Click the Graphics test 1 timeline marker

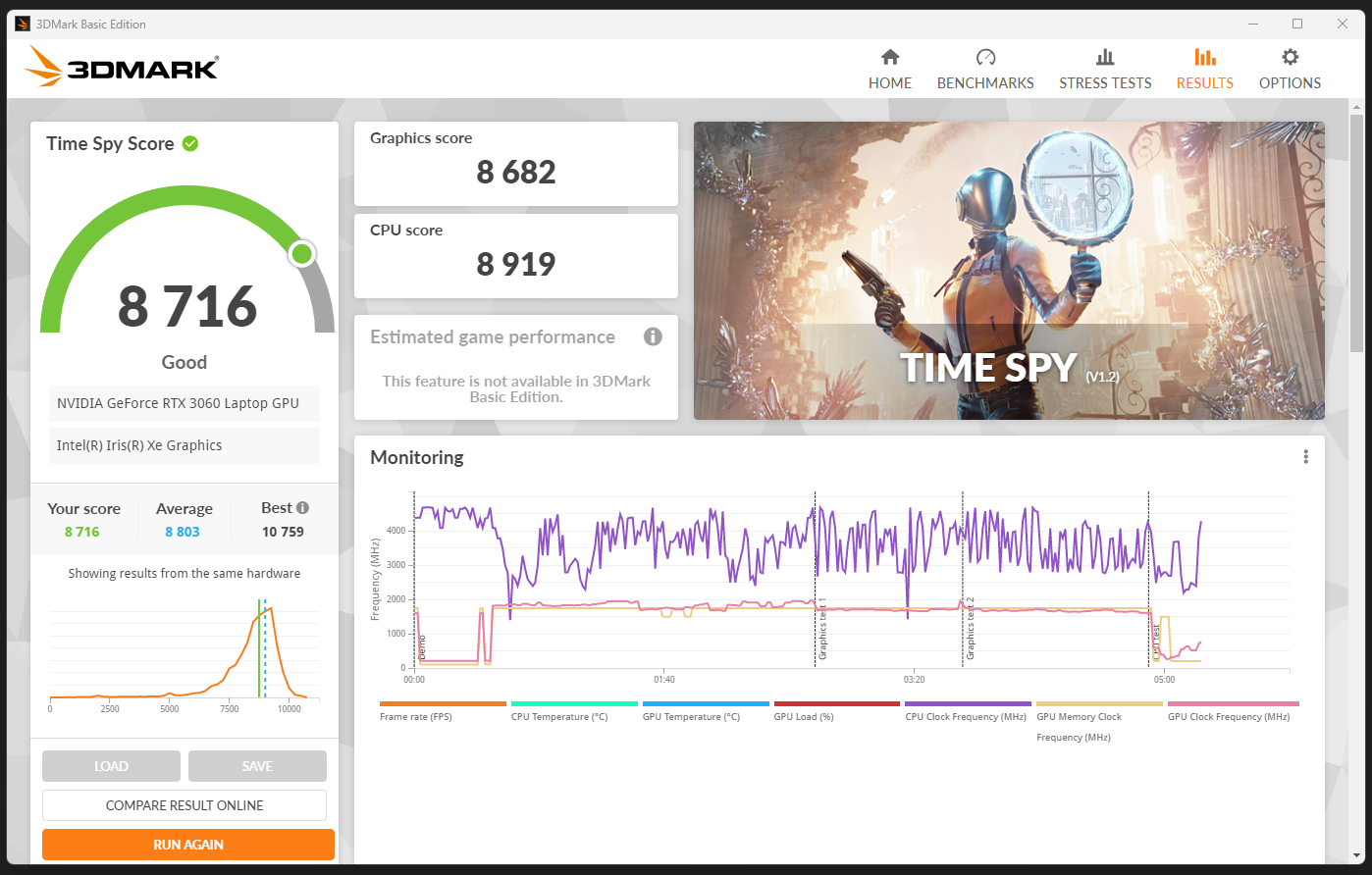tap(822, 628)
